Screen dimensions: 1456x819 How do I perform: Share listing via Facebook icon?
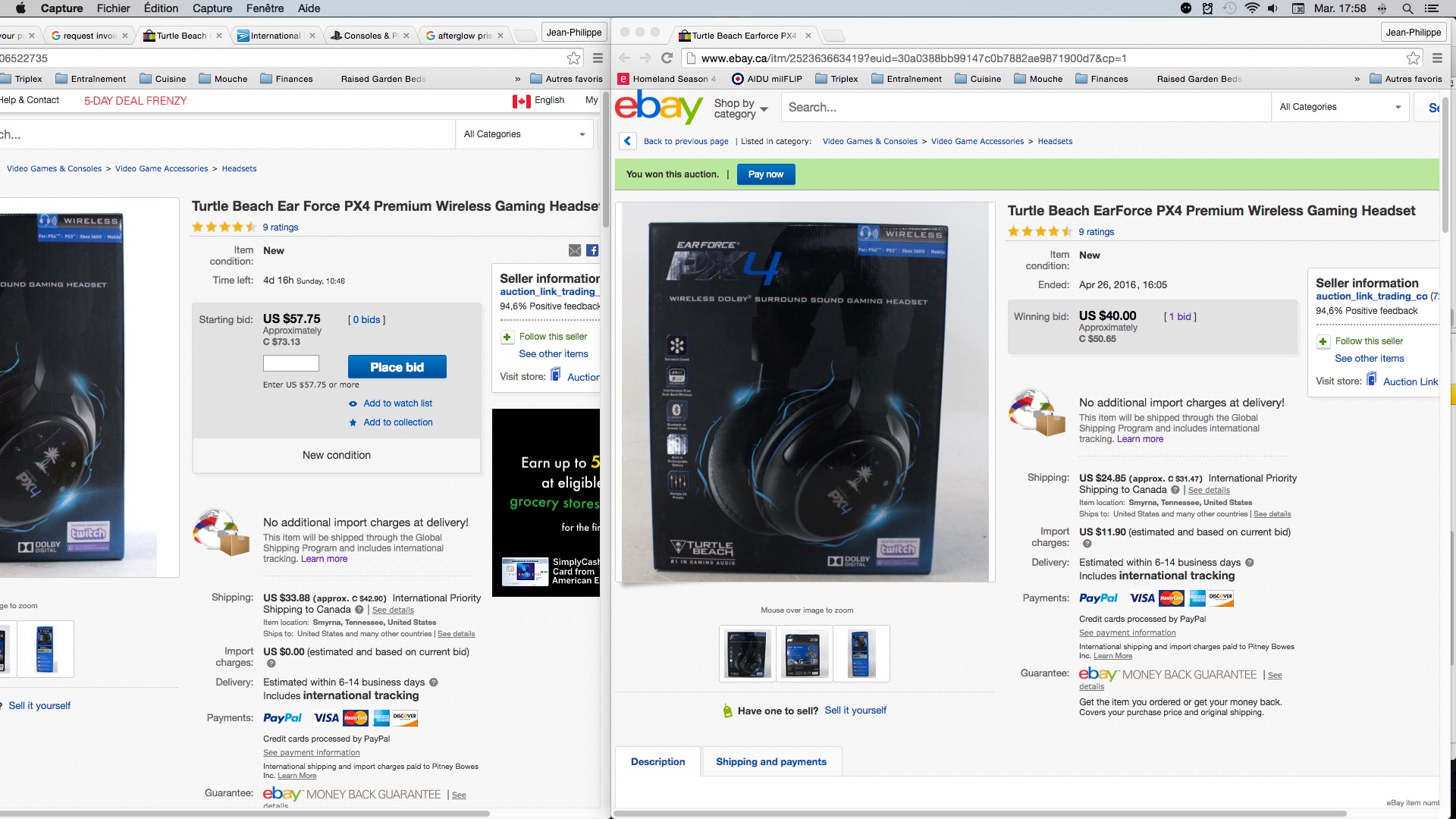tap(592, 251)
